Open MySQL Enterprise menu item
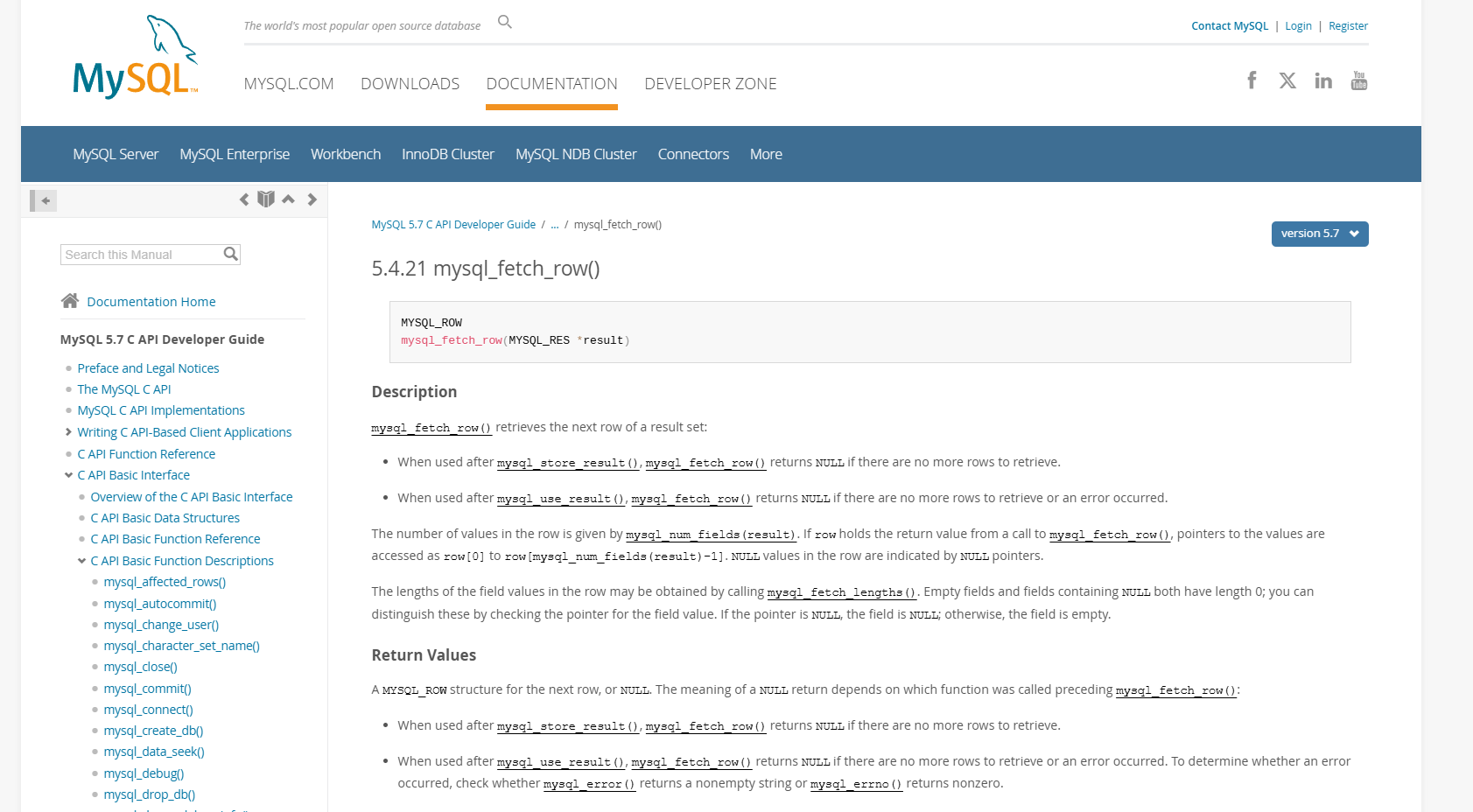1473x812 pixels. click(x=235, y=154)
